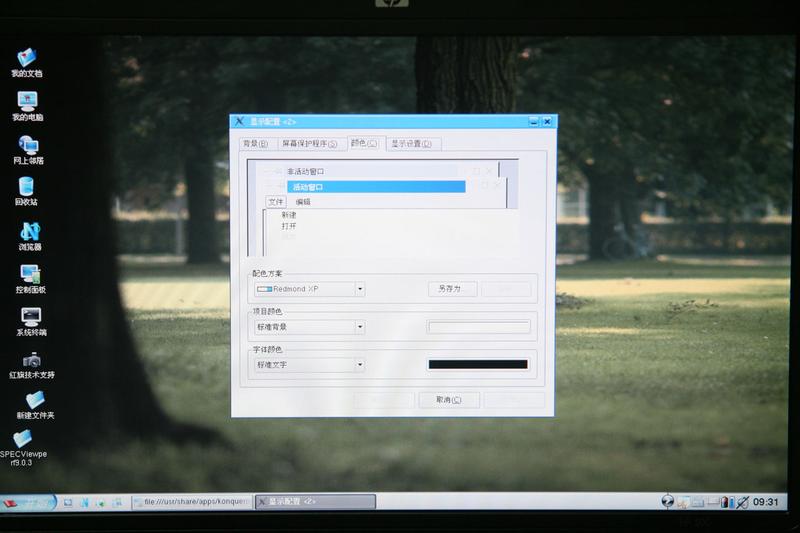The width and height of the screenshot is (800, 533).
Task: Click the X window-menu icon in the 显示配置 title bar
Action: pyautogui.click(x=239, y=121)
